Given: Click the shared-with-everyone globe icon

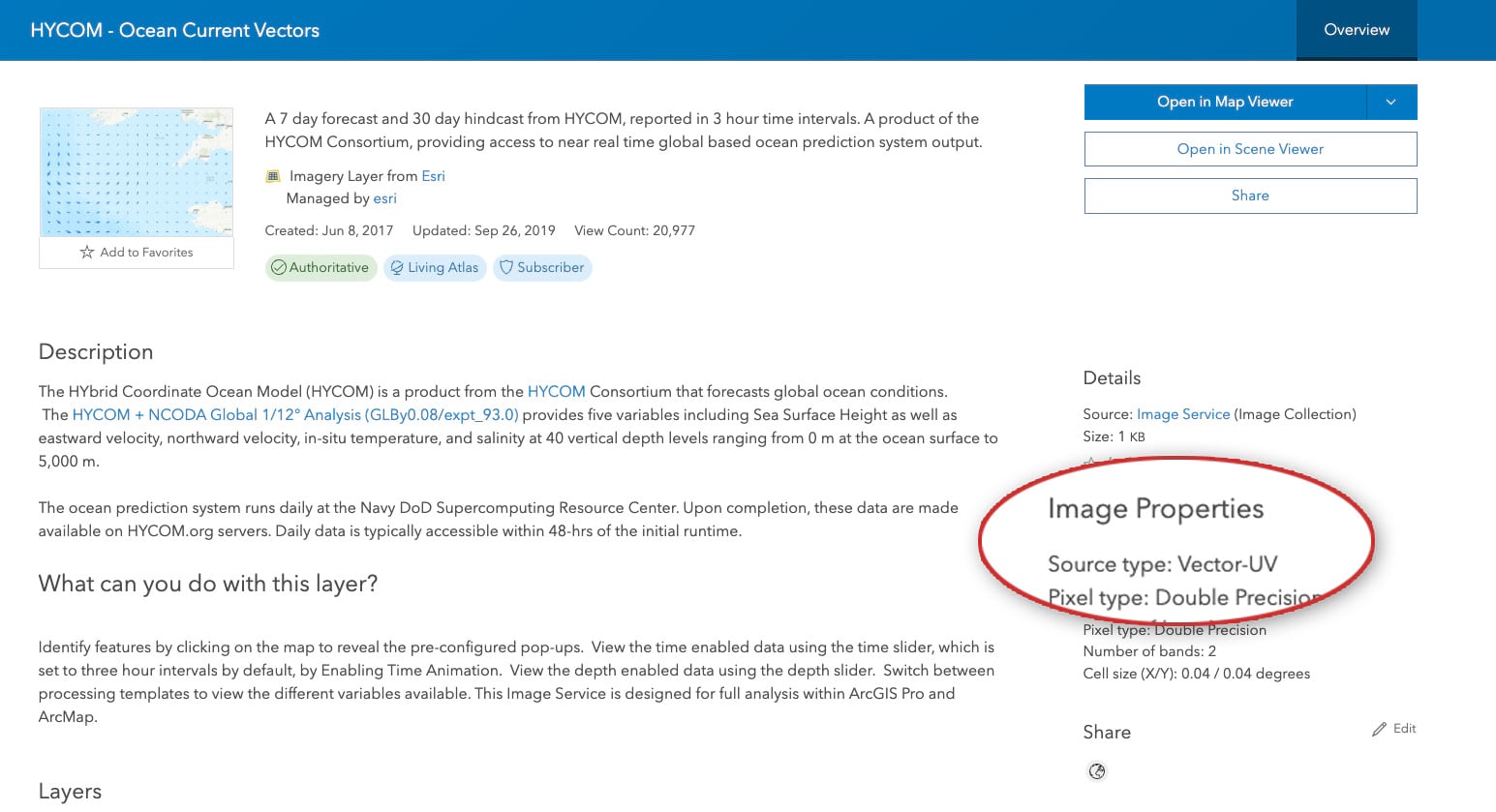Looking at the screenshot, I should 1096,771.
